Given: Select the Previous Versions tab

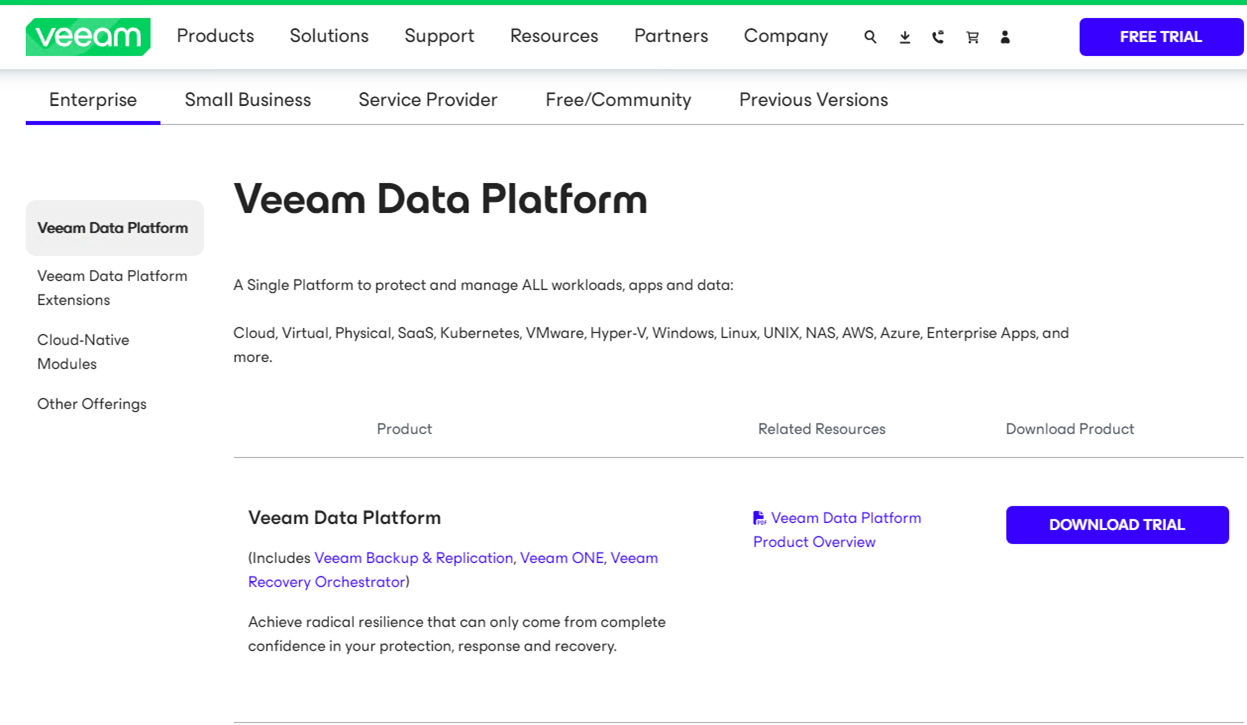Looking at the screenshot, I should (813, 100).
